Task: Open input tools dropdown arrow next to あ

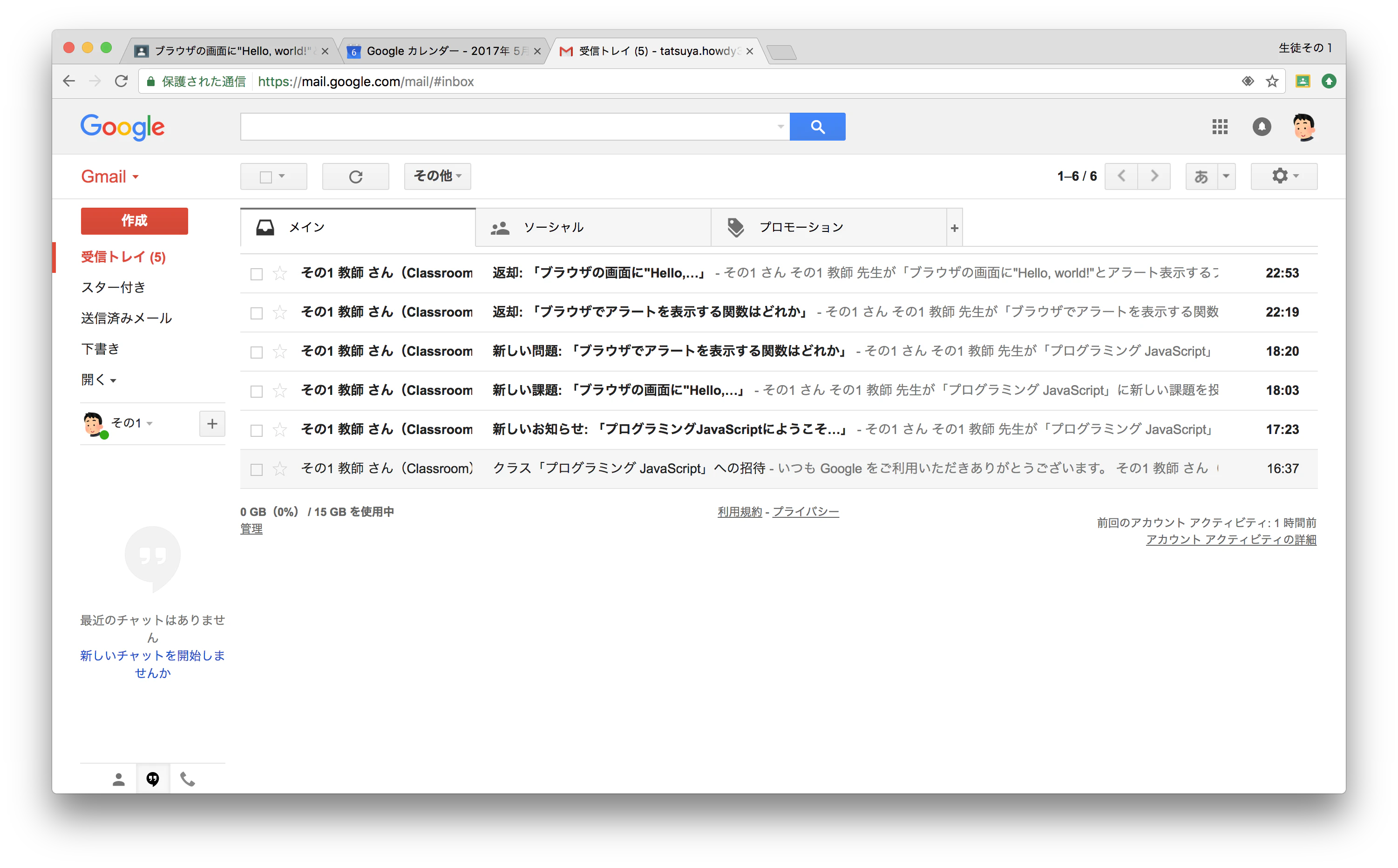Action: pos(1226,176)
